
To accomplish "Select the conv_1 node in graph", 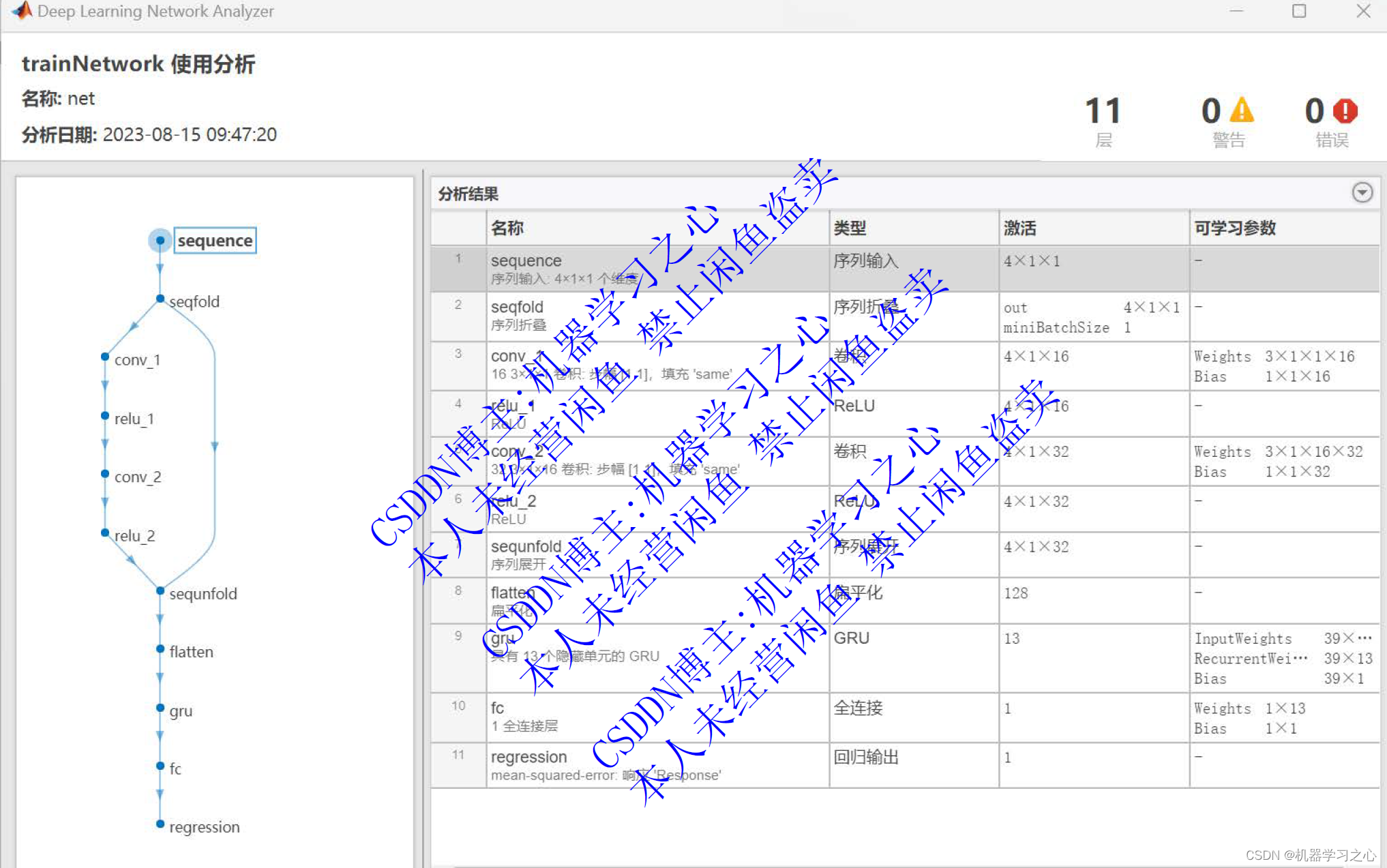I will click(x=105, y=357).
